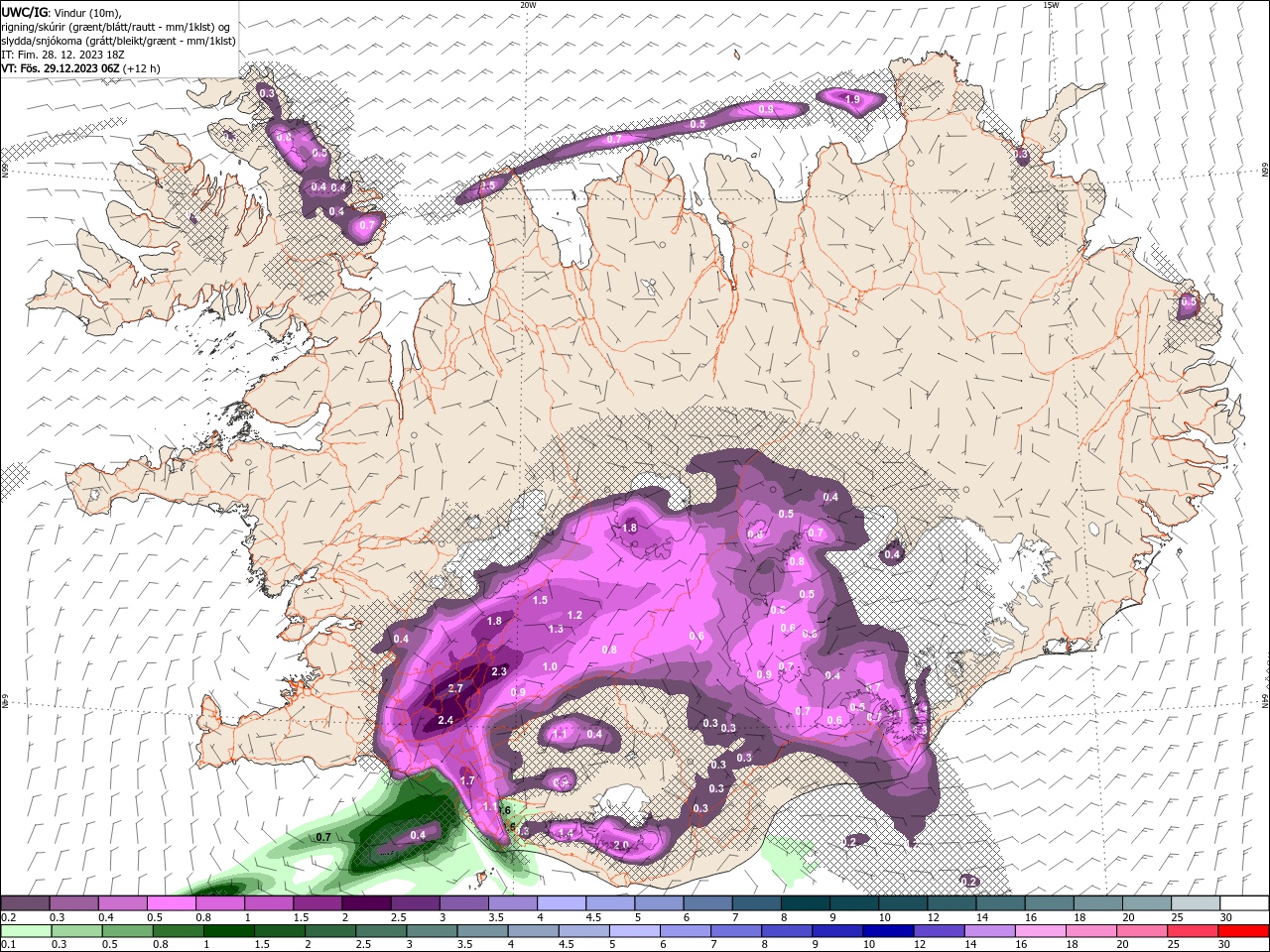Pick the snow swatch between 0.3 and 0.4

pyautogui.click(x=73, y=903)
